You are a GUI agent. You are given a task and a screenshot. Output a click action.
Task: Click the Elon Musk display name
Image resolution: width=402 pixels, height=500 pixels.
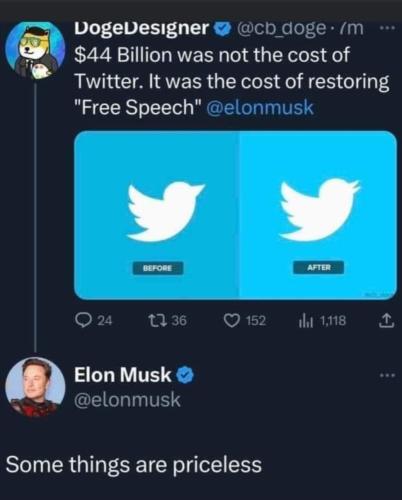coord(123,374)
